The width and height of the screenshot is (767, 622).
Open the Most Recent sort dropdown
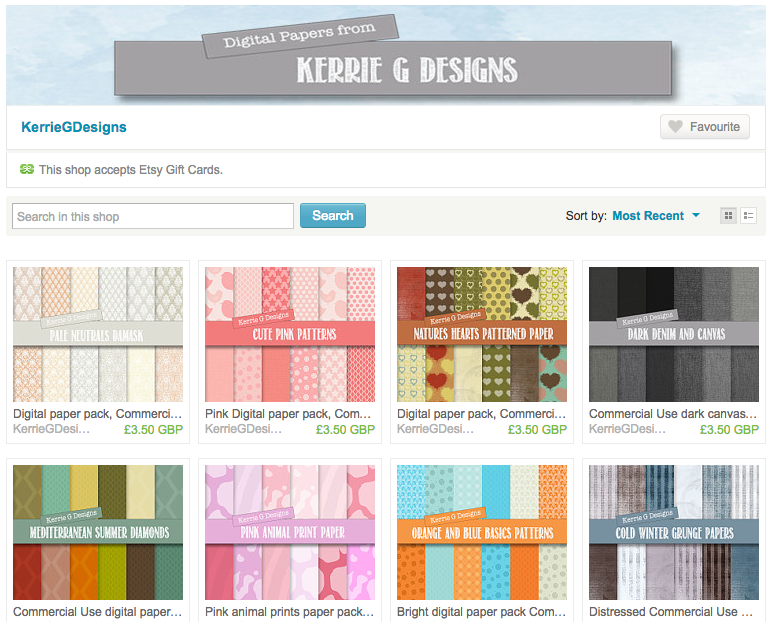tap(655, 216)
